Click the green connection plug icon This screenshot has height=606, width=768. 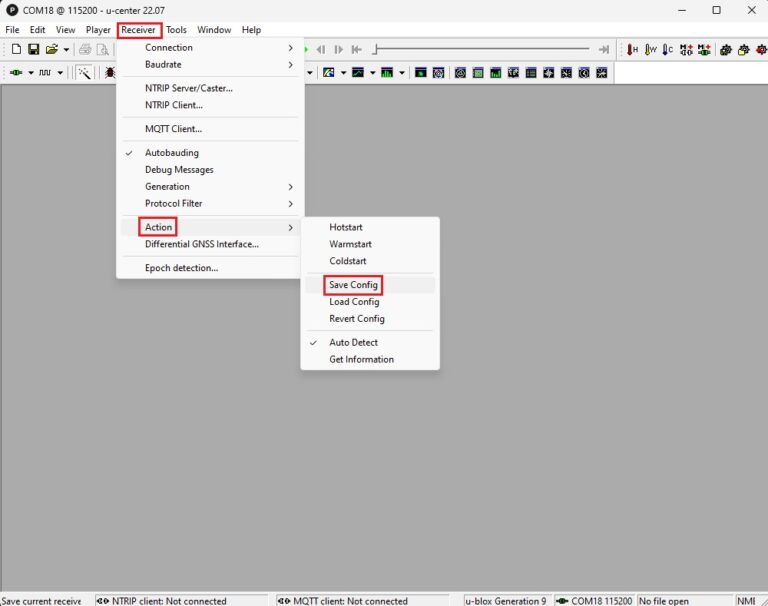pos(16,73)
